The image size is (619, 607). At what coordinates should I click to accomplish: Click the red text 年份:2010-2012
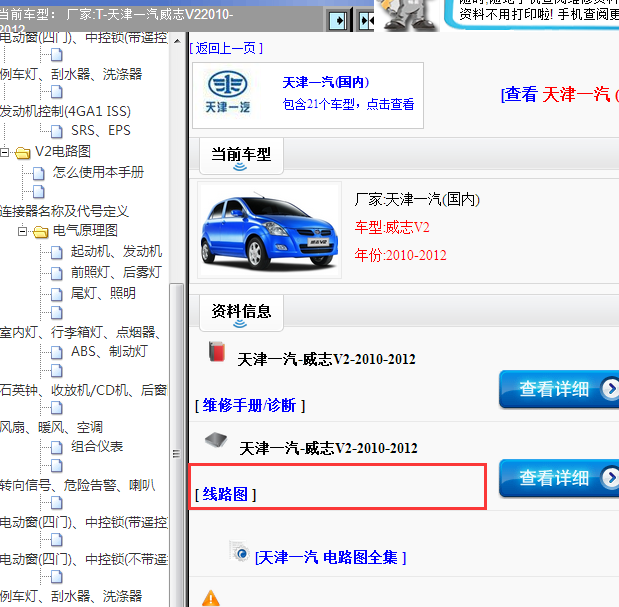click(x=400, y=255)
